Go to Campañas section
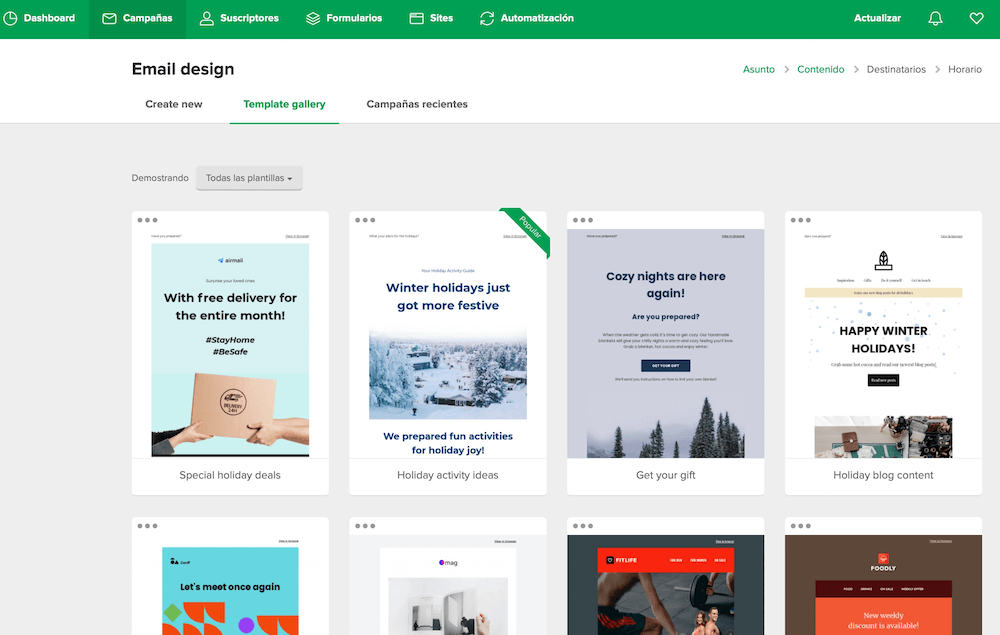This screenshot has height=635, width=1000. 137,18
